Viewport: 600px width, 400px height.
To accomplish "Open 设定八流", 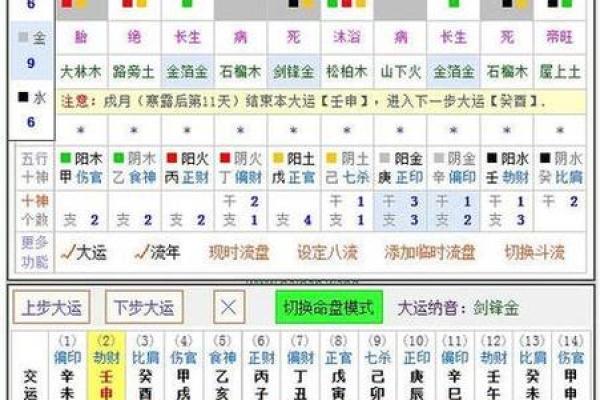I will coord(328,253).
